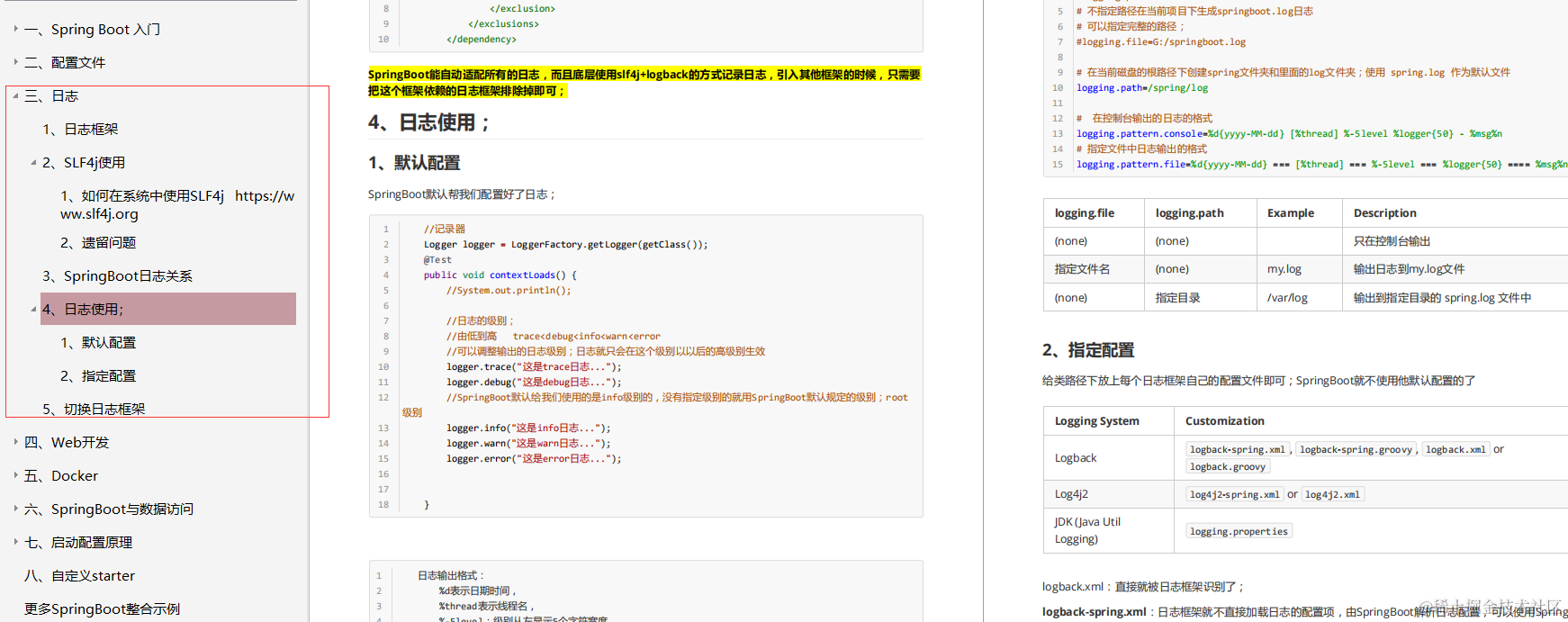The height and width of the screenshot is (622, 1568).
Task: Go to 2、指定配置 outline entry
Action: coord(98,375)
